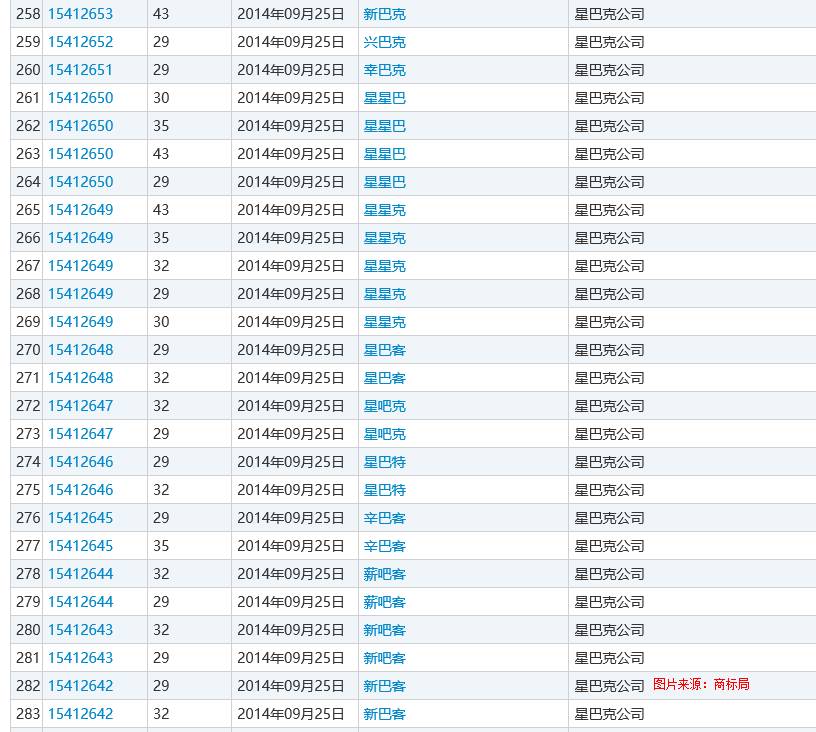Open application number 15412652 in row 259
This screenshot has height=732, width=816.
click(x=80, y=42)
